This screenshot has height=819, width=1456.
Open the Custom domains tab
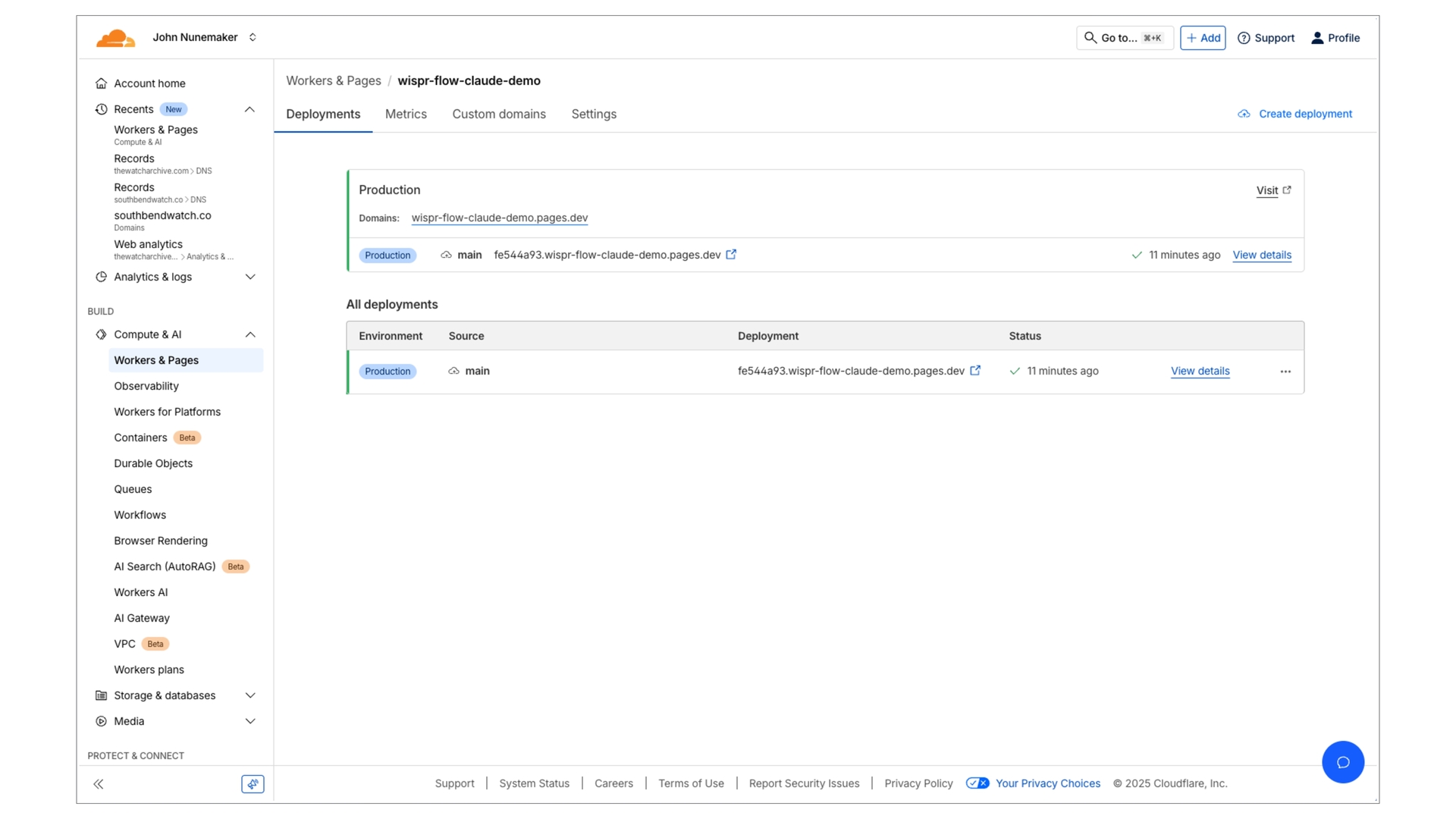pyautogui.click(x=499, y=114)
